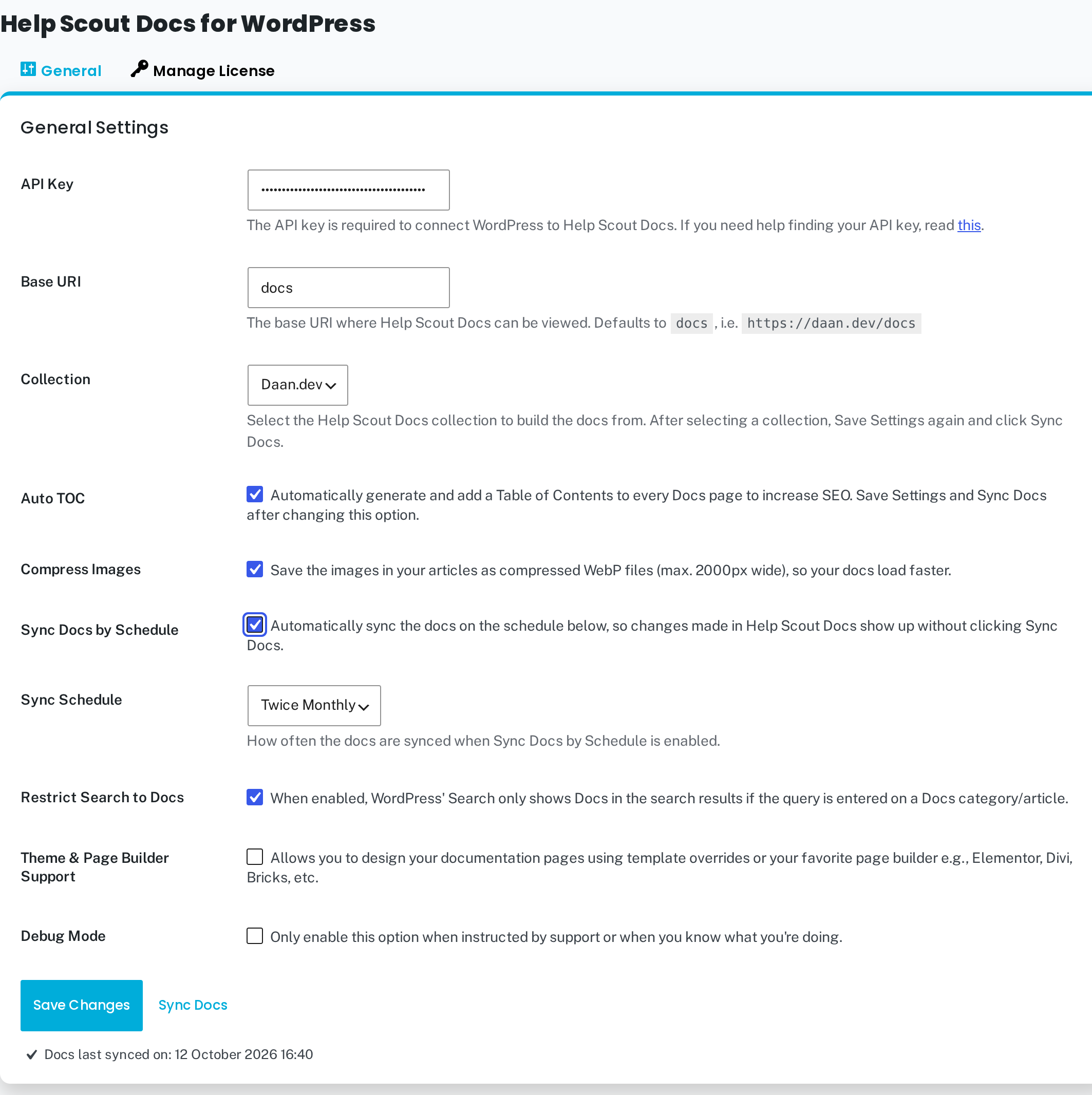Click the Debug Mode label
1092x1095 pixels.
point(63,936)
